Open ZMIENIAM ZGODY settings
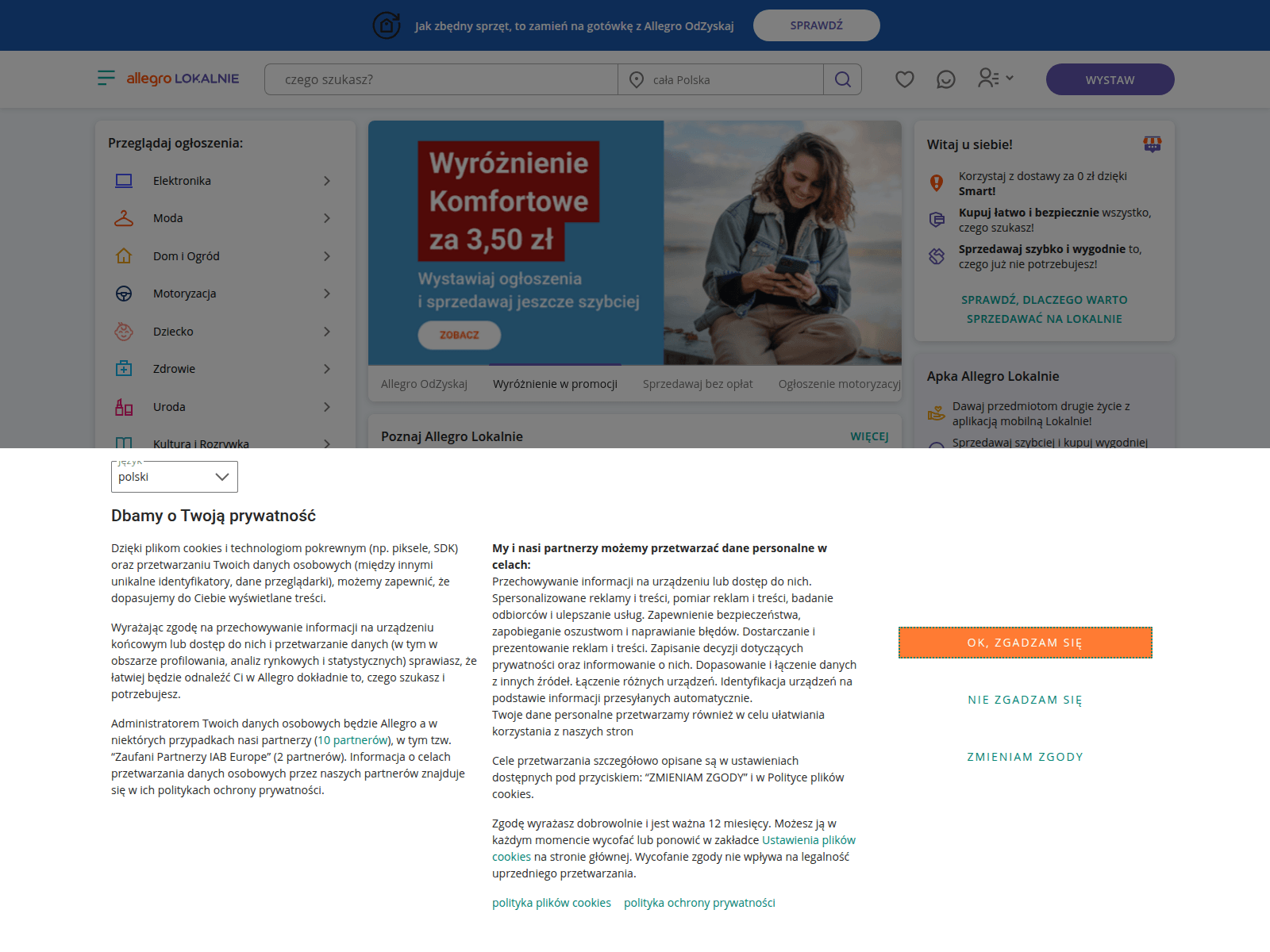The width and height of the screenshot is (1270, 952). click(1025, 757)
